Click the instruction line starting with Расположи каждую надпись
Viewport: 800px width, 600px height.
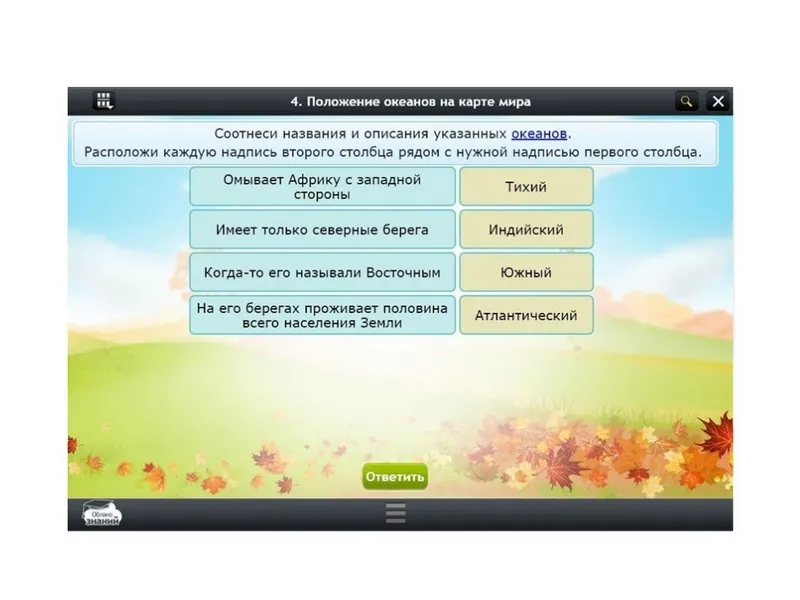(x=393, y=153)
